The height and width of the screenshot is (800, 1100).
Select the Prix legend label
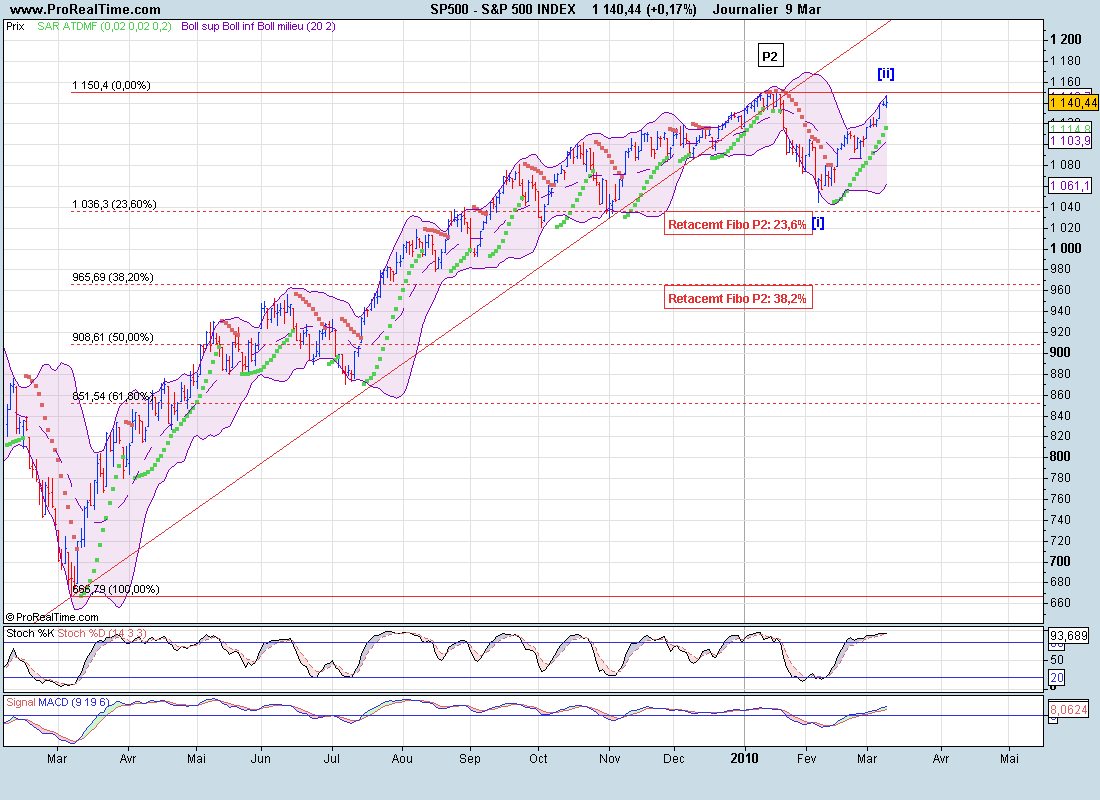click(x=15, y=27)
